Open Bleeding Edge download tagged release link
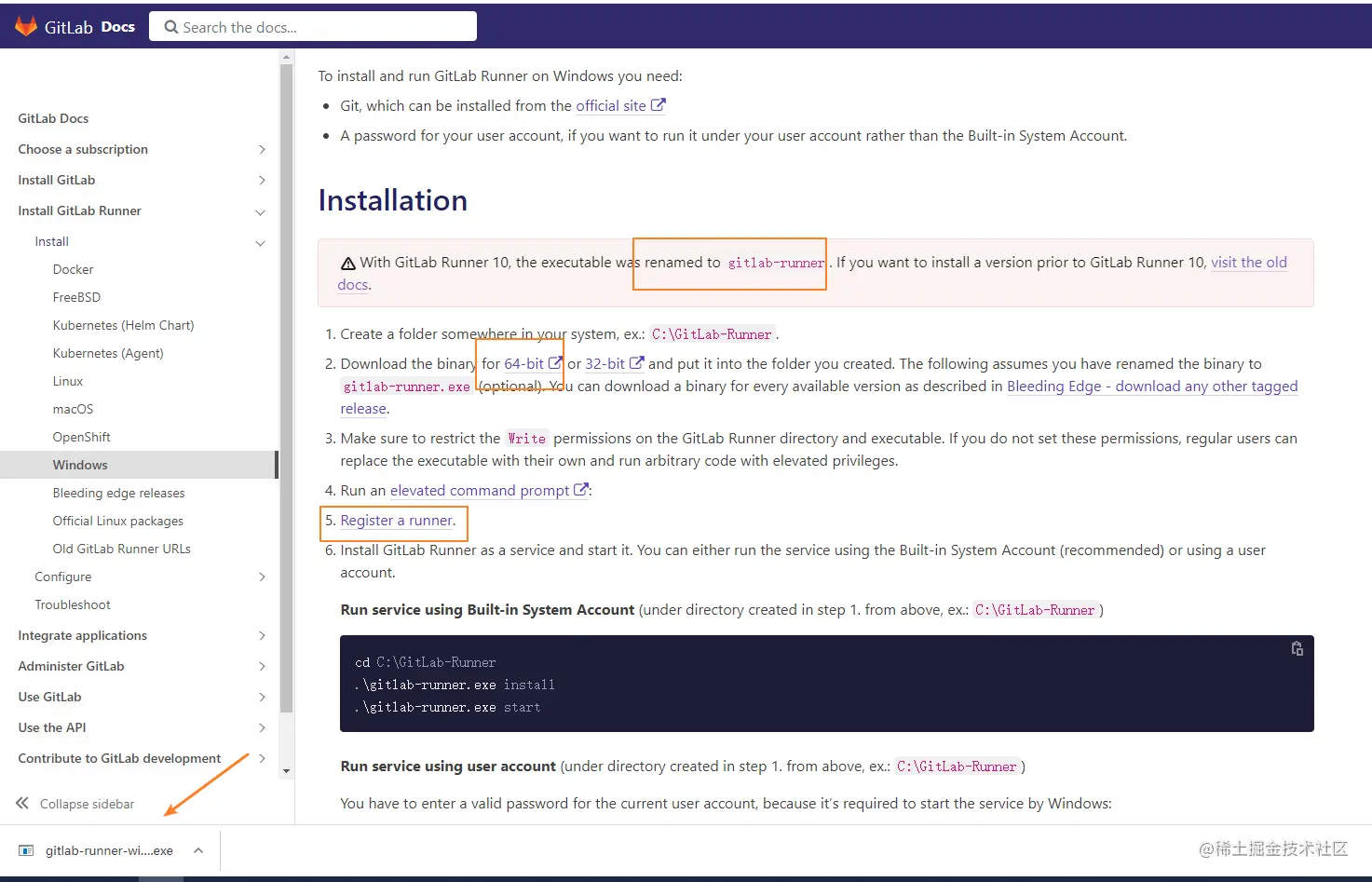Image resolution: width=1372 pixels, height=882 pixels. click(x=1152, y=386)
